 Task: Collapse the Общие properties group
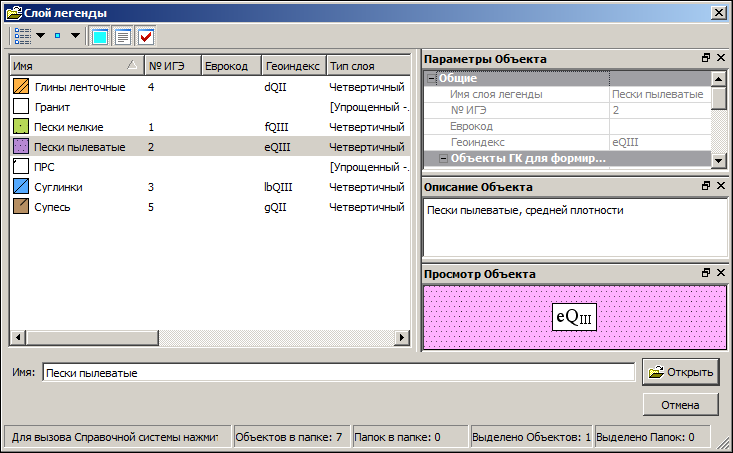click(431, 79)
